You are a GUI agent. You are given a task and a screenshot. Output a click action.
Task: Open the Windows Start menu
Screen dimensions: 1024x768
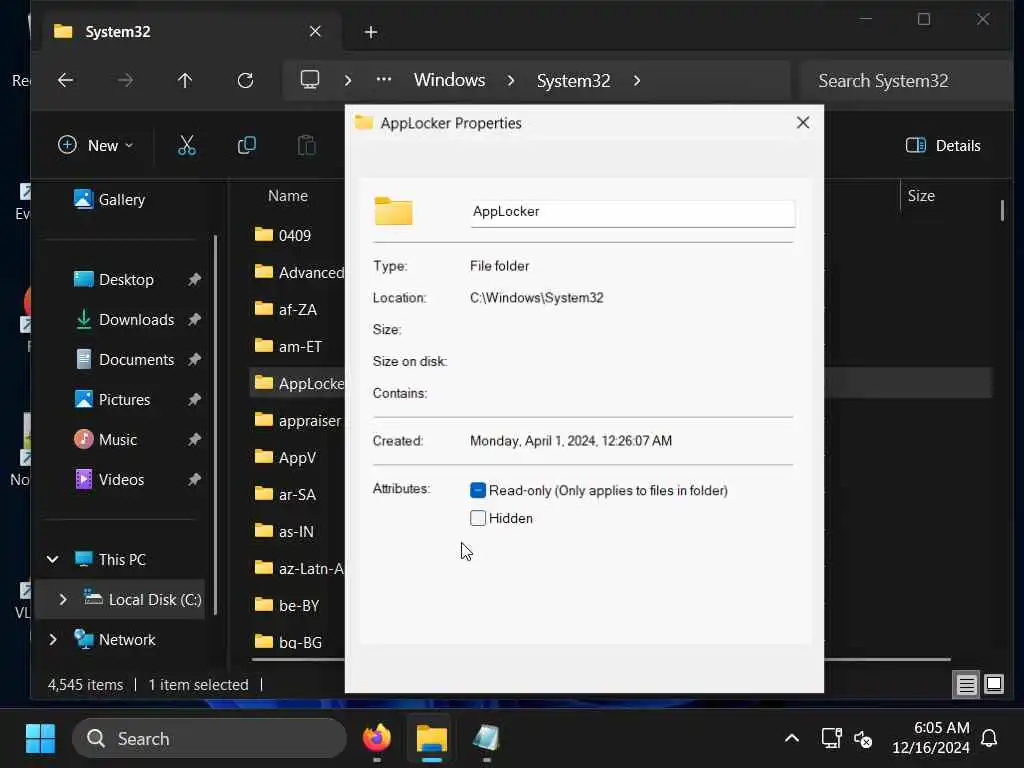(40, 739)
